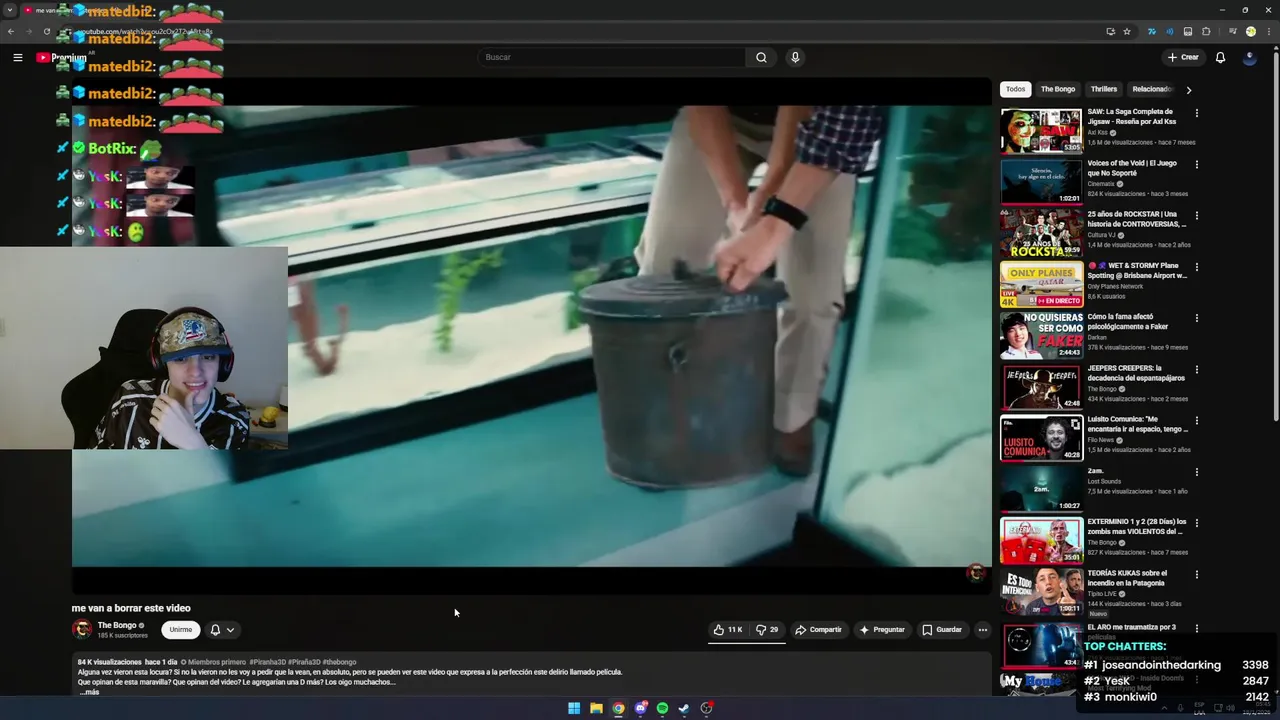
Task: Dislike the video with thumbs down
Action: tap(767, 630)
